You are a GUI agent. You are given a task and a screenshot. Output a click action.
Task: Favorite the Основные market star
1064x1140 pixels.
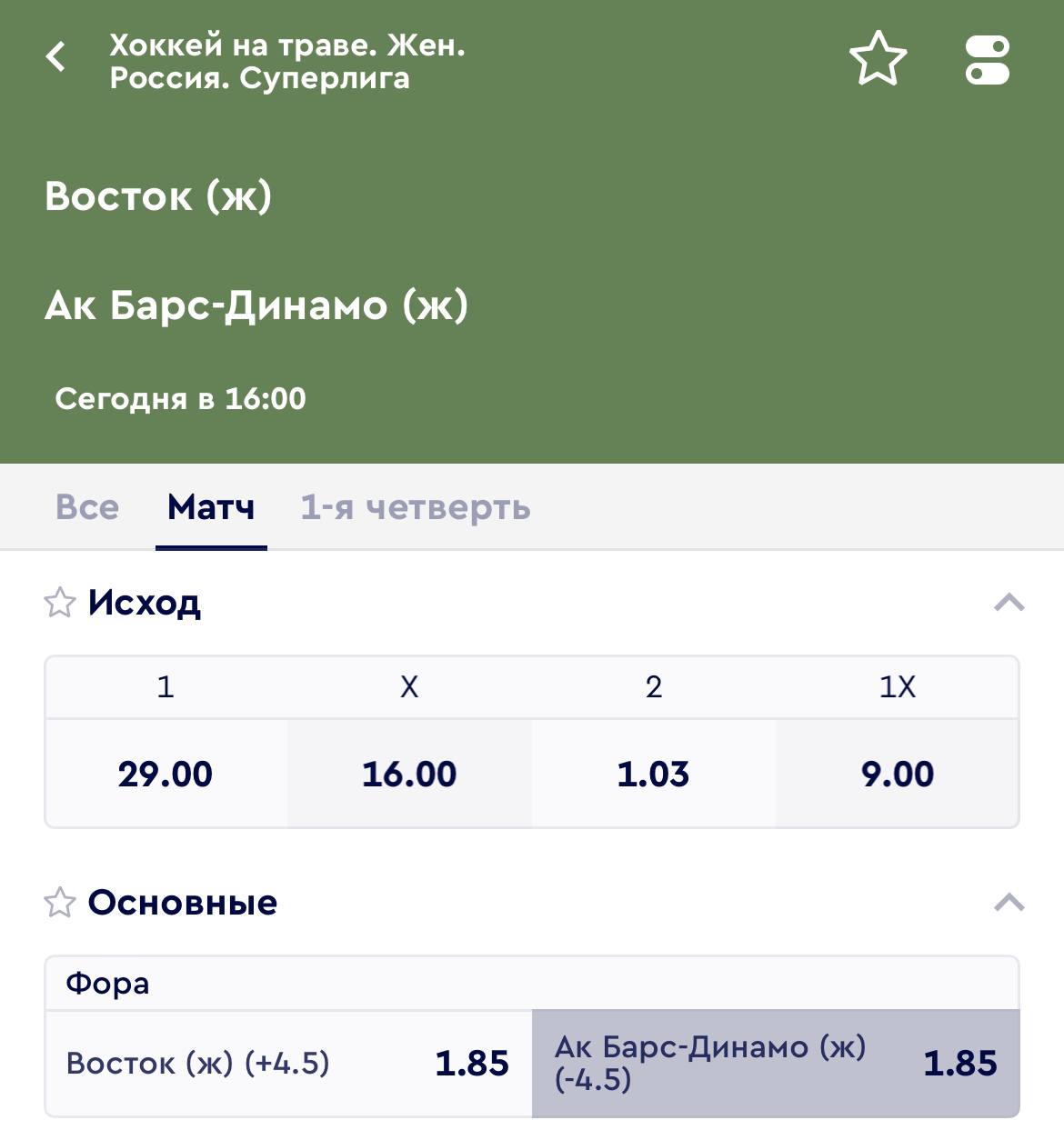click(x=60, y=903)
